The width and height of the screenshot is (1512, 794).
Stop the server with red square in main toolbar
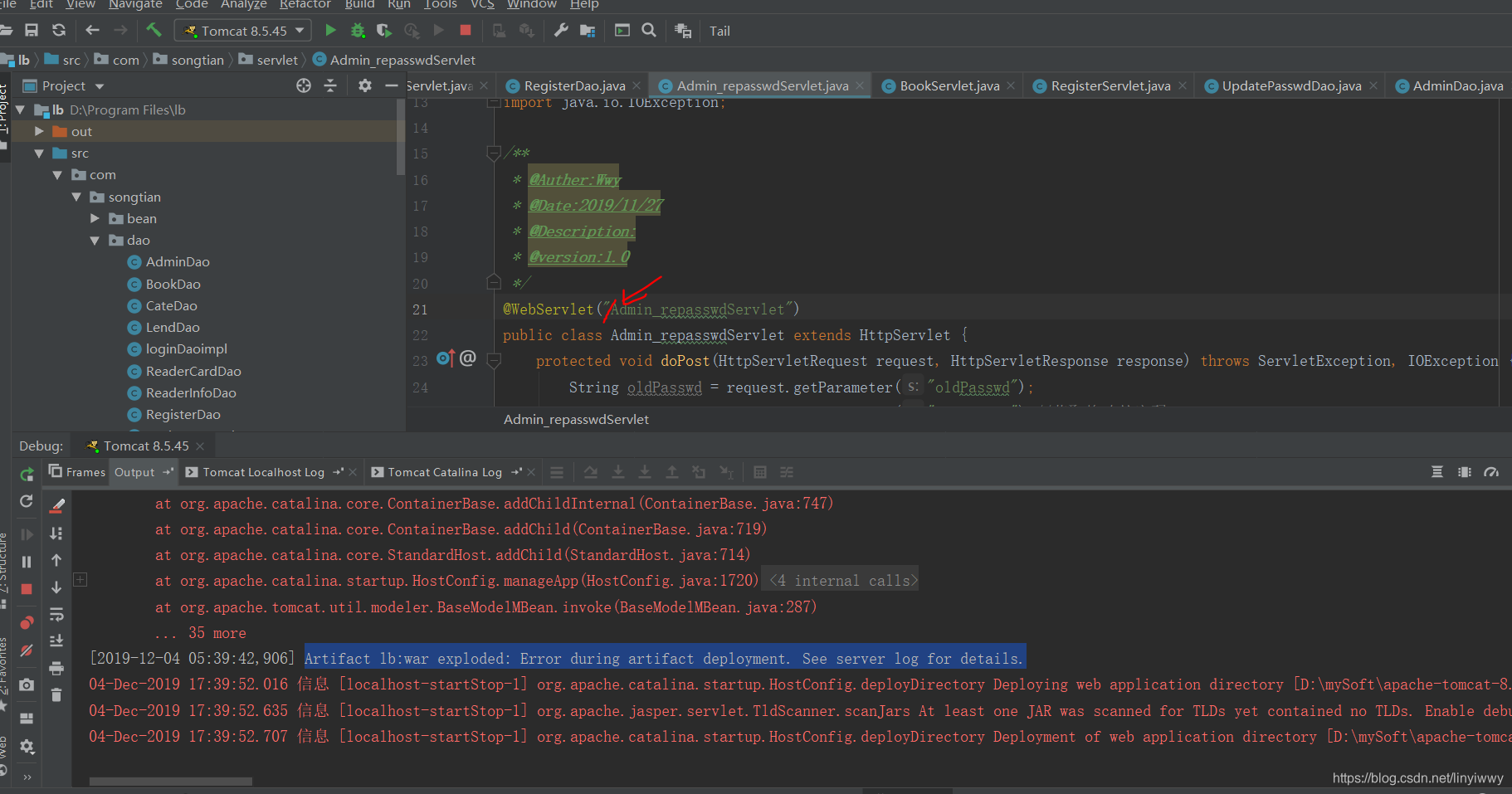tap(466, 31)
